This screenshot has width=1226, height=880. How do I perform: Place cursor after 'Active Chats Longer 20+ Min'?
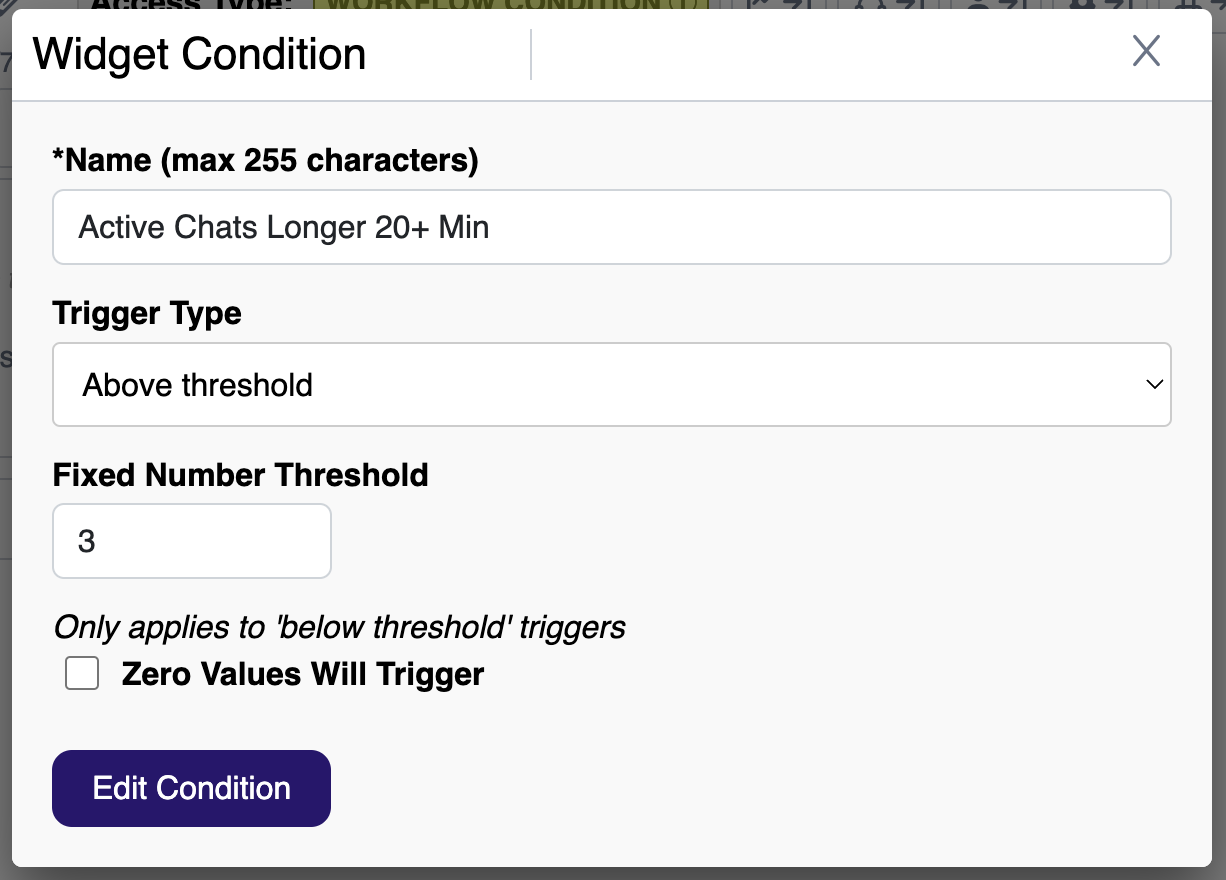pos(492,227)
